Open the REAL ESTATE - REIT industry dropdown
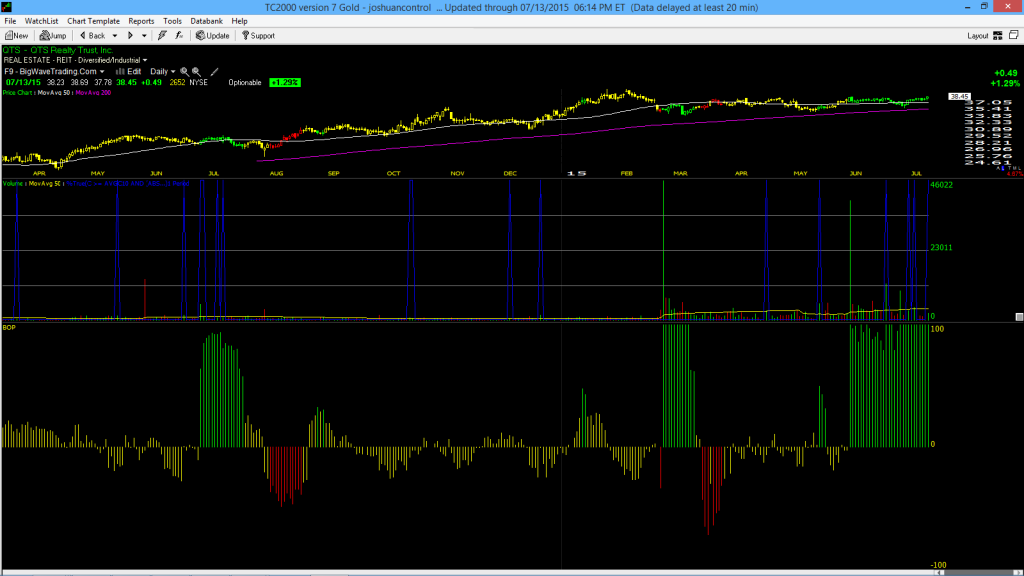 coord(75,60)
